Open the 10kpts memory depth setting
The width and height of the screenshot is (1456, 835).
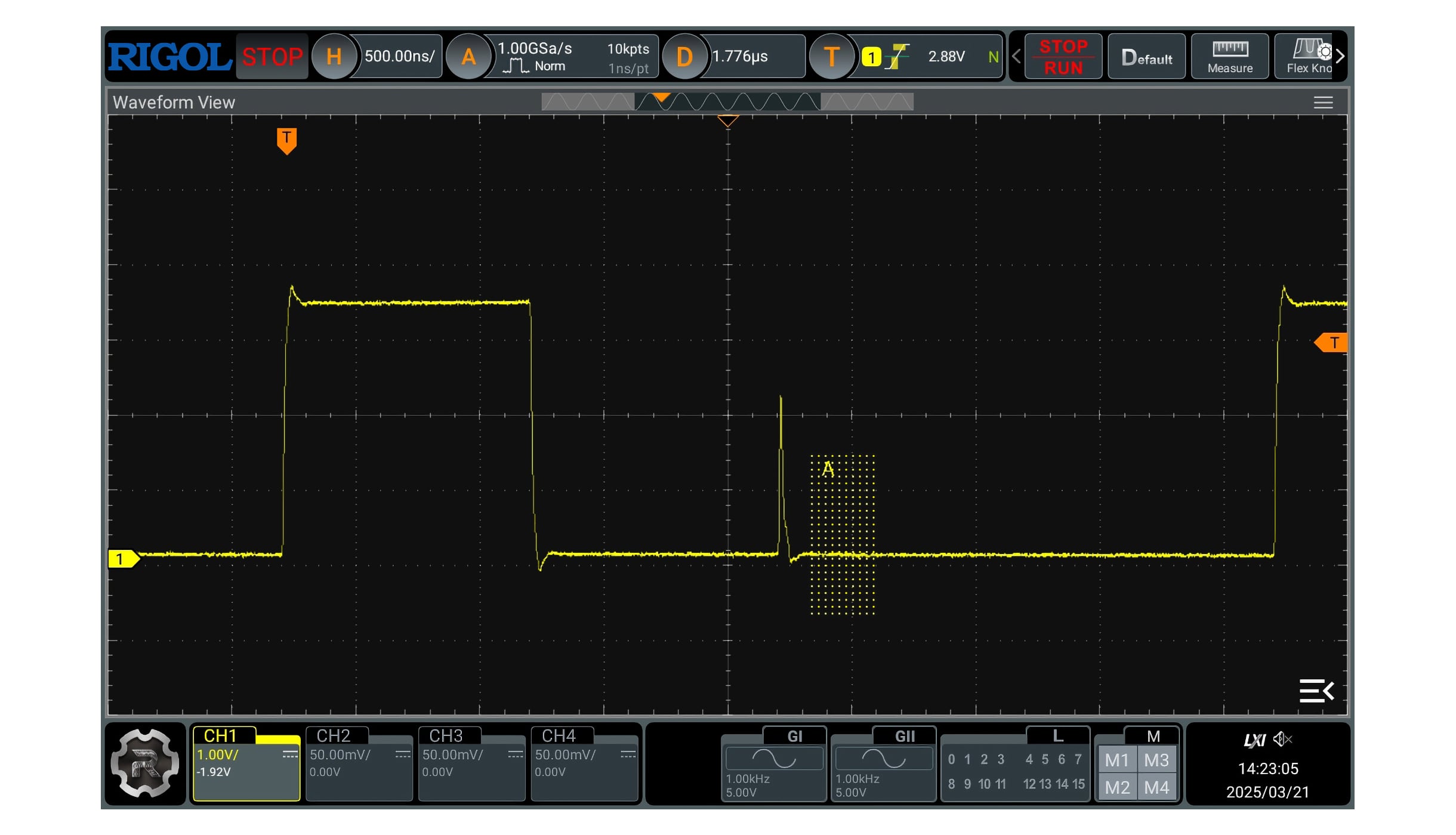pos(628,49)
